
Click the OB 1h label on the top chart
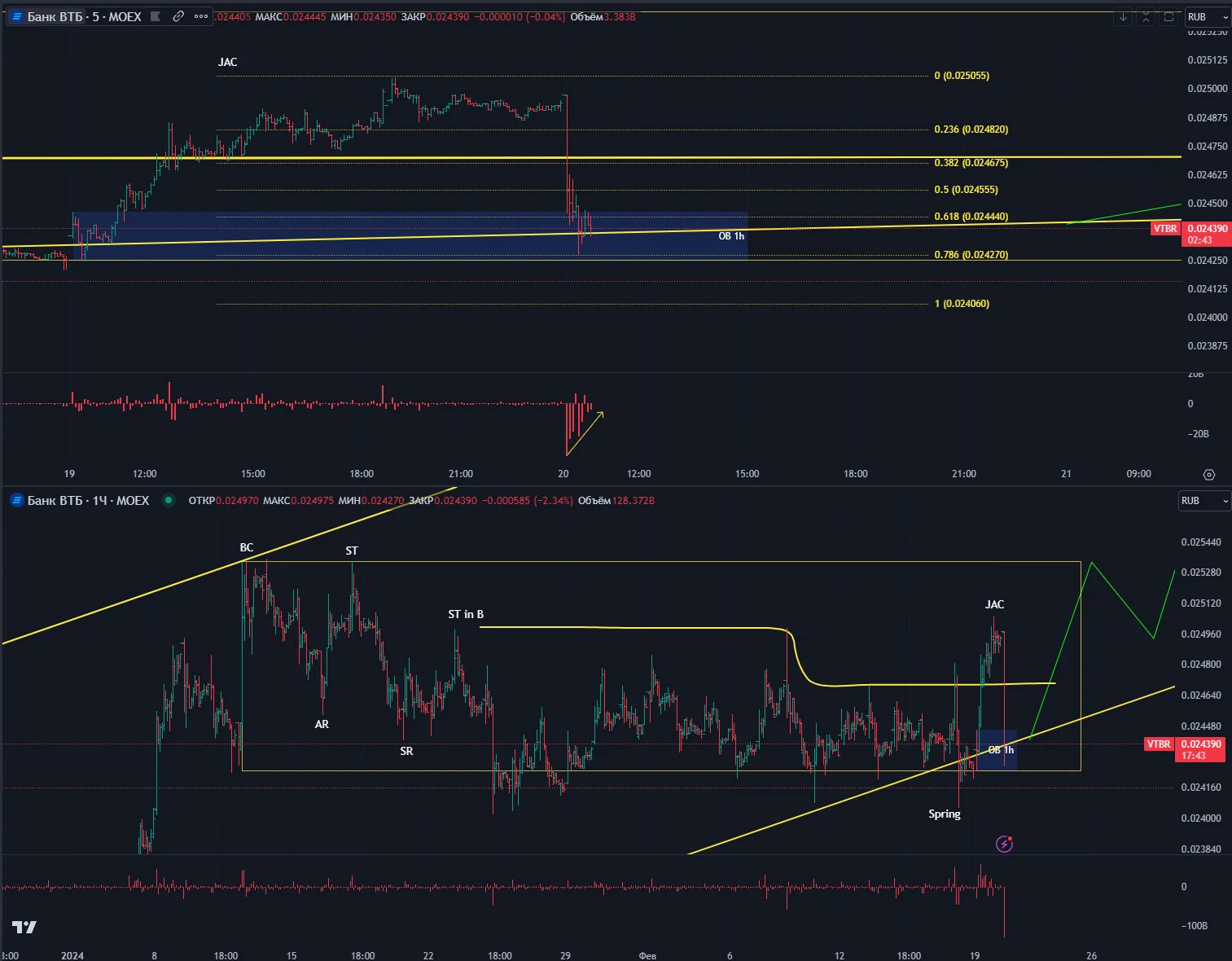pos(731,236)
